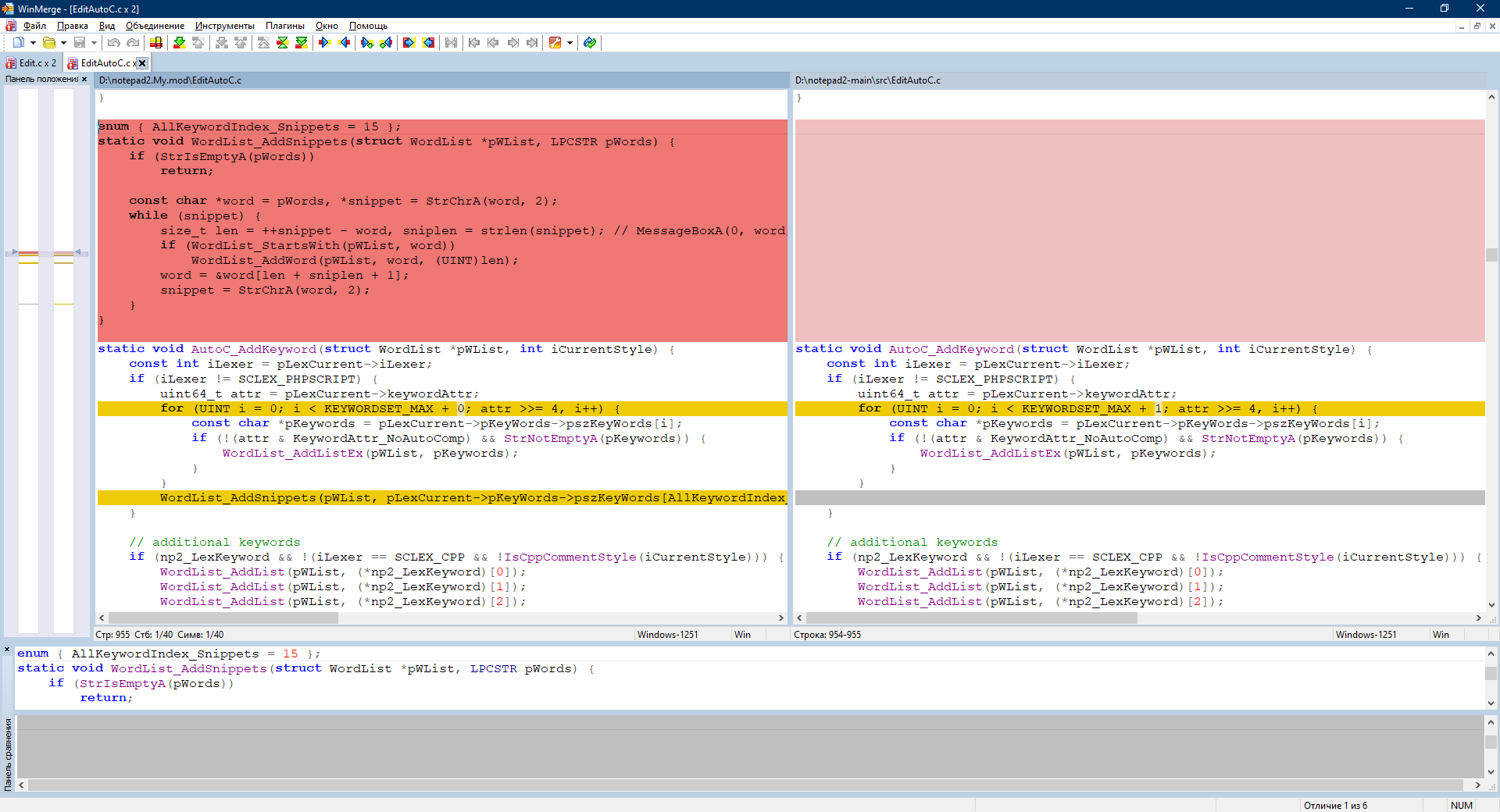The height and width of the screenshot is (812, 1500).
Task: Create a new blank comparison document
Action: [18, 43]
